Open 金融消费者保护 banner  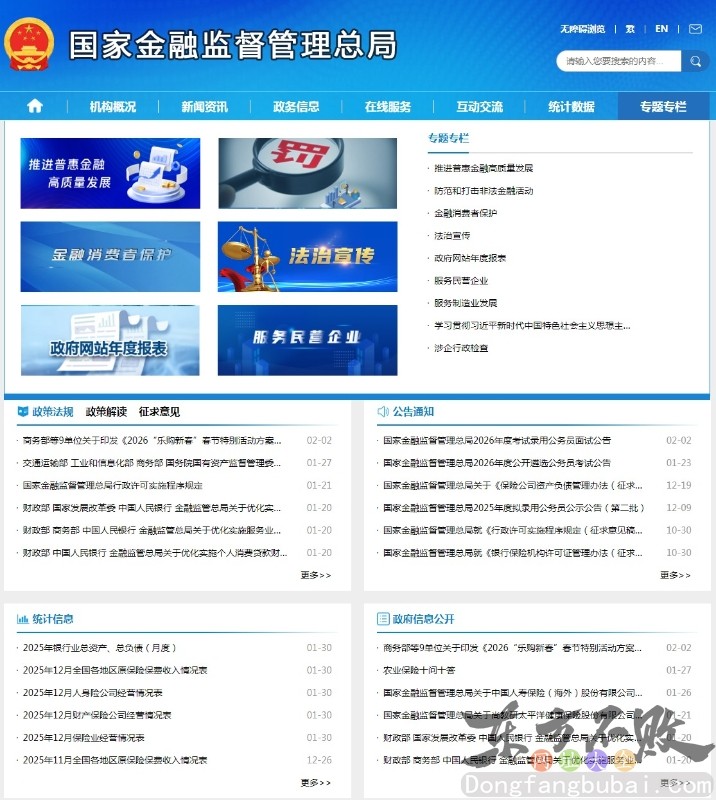pos(110,257)
